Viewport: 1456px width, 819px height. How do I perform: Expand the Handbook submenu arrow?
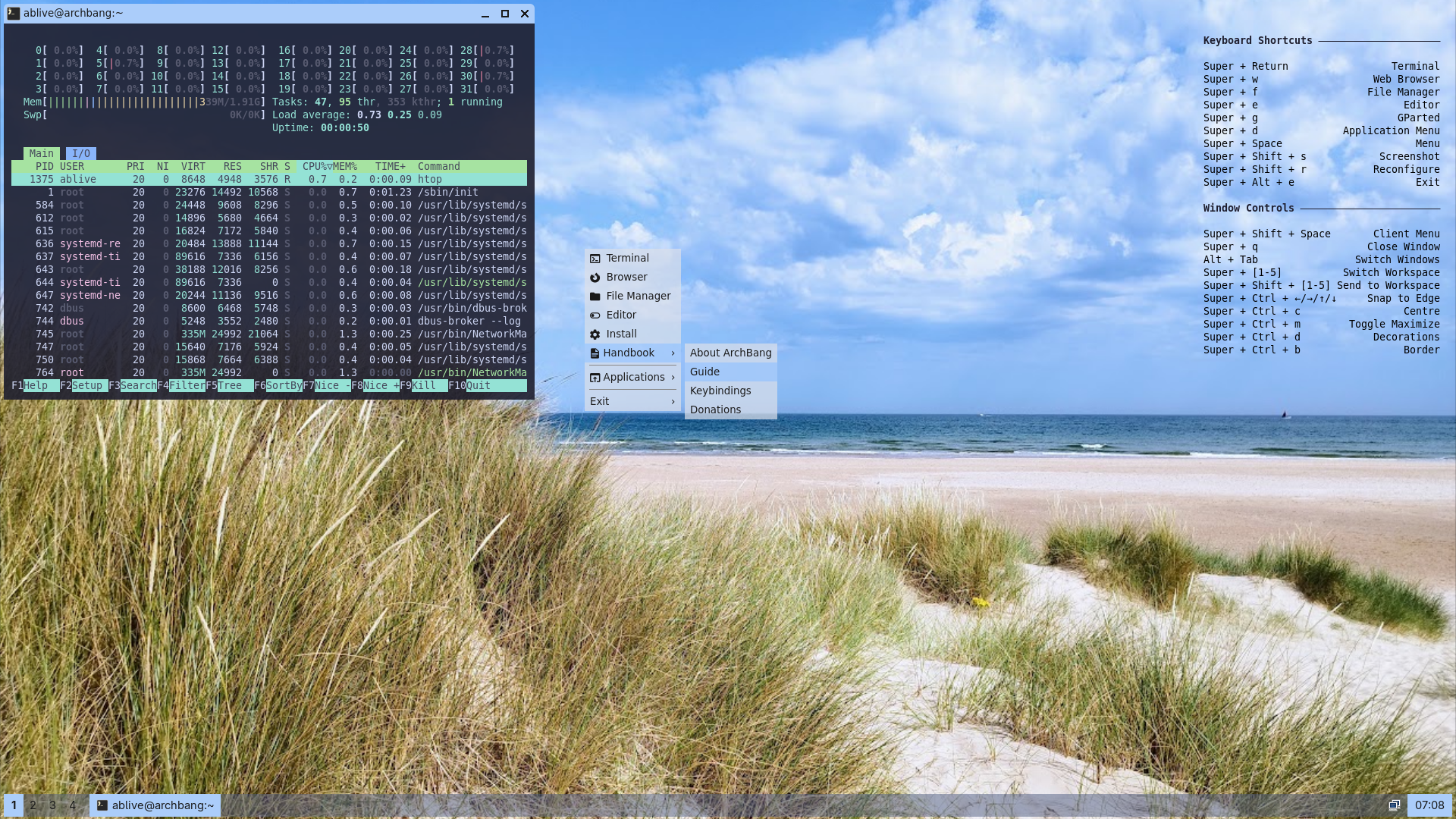point(673,353)
